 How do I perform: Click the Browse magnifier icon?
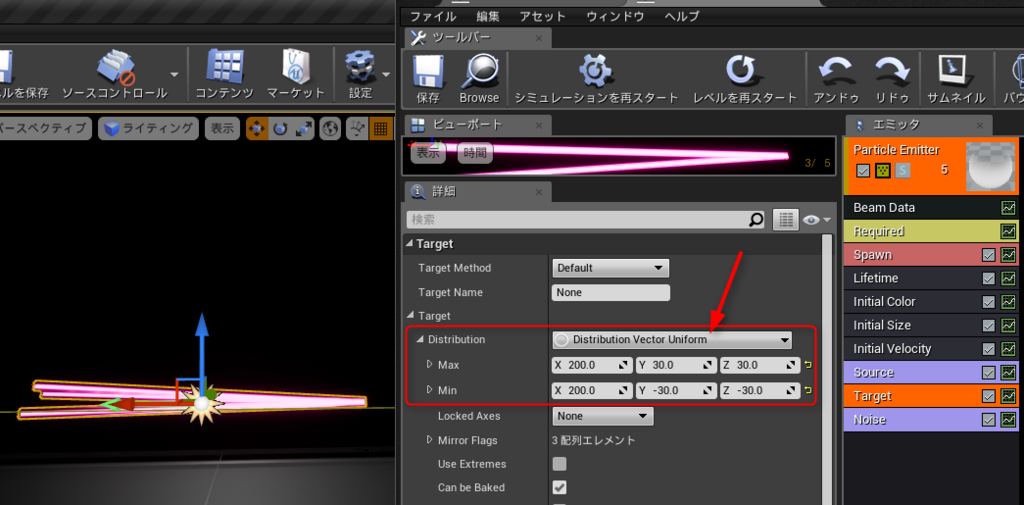pyautogui.click(x=479, y=79)
